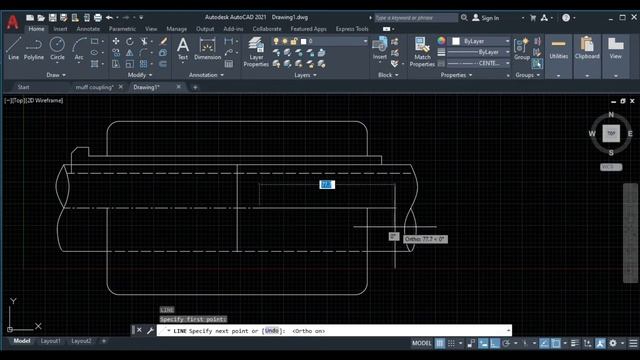
Task: Select the Text tool
Action: coord(183,49)
